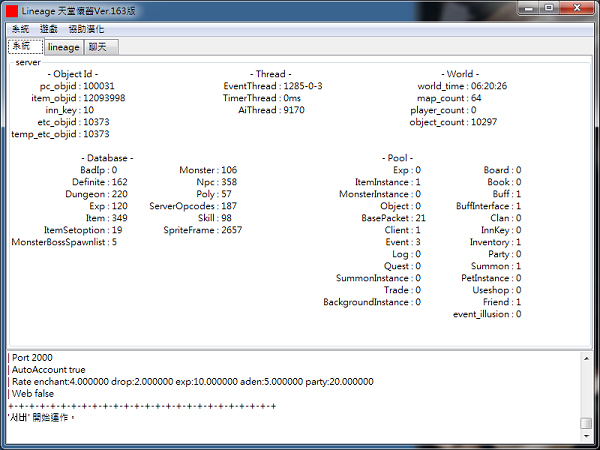Click the Rate enchant log line

click(x=192, y=382)
